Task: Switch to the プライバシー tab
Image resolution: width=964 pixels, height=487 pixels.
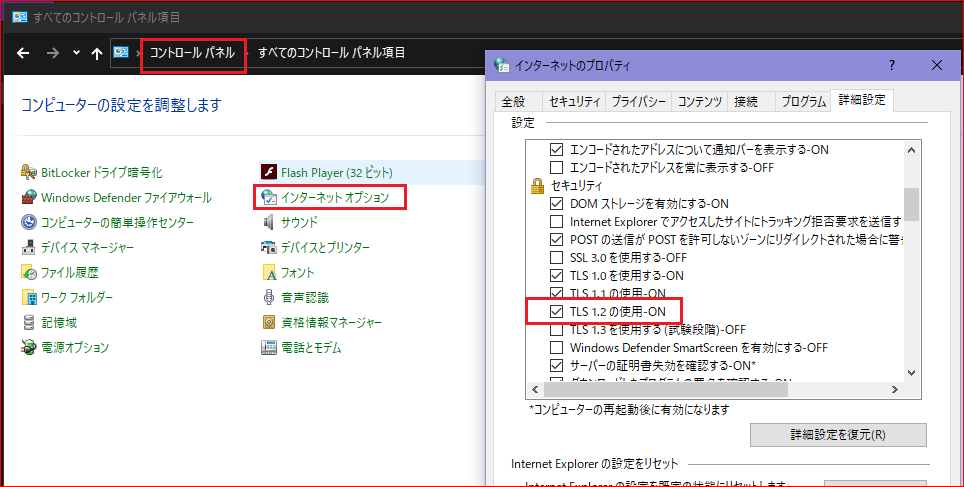Action: (639, 101)
